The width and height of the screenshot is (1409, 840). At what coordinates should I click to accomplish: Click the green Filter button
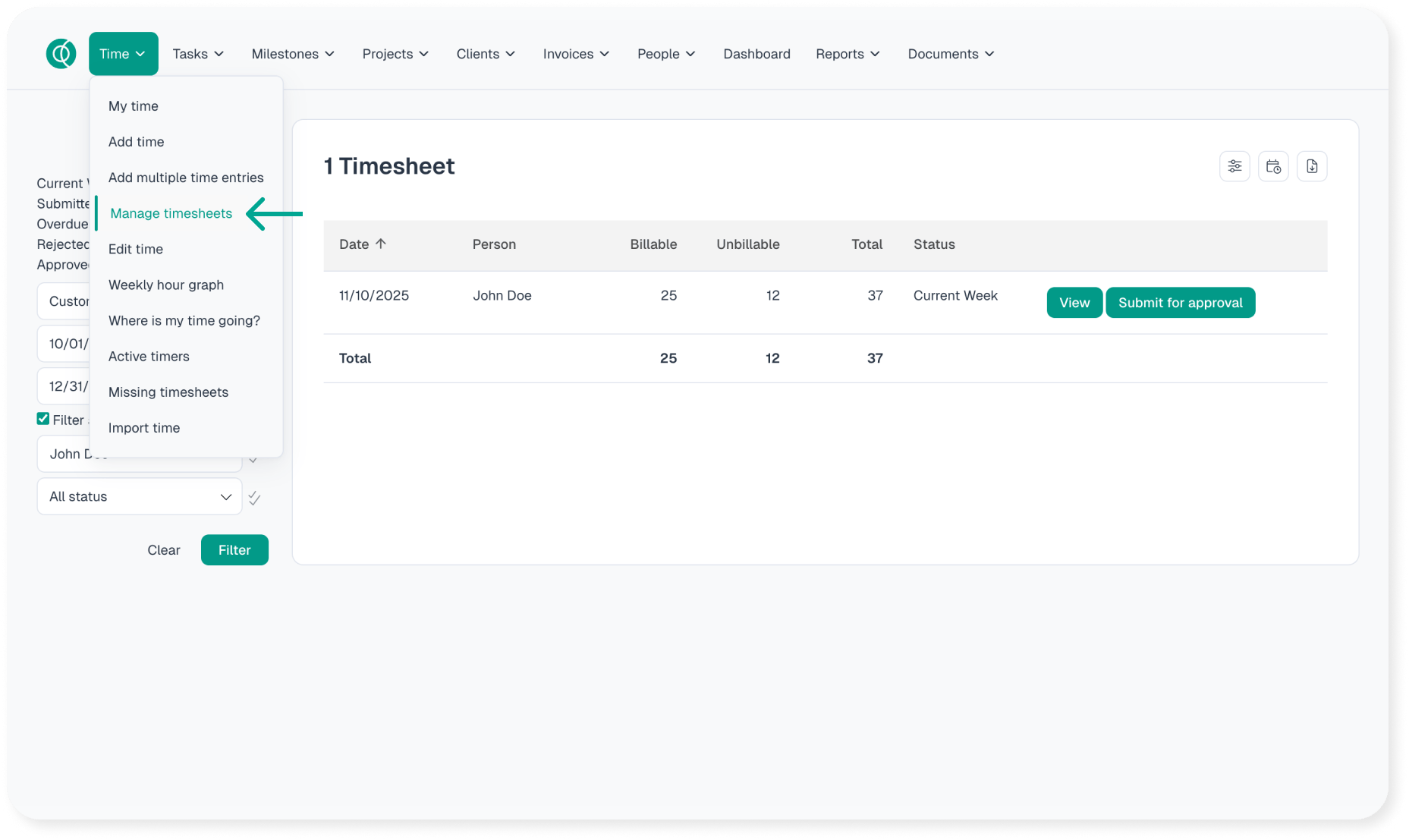click(234, 550)
